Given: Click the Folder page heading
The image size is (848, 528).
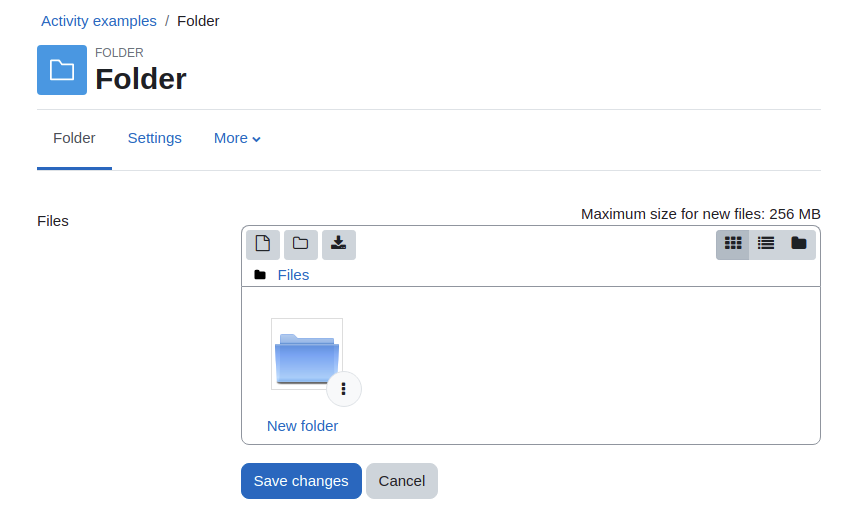Looking at the screenshot, I should click(x=141, y=79).
